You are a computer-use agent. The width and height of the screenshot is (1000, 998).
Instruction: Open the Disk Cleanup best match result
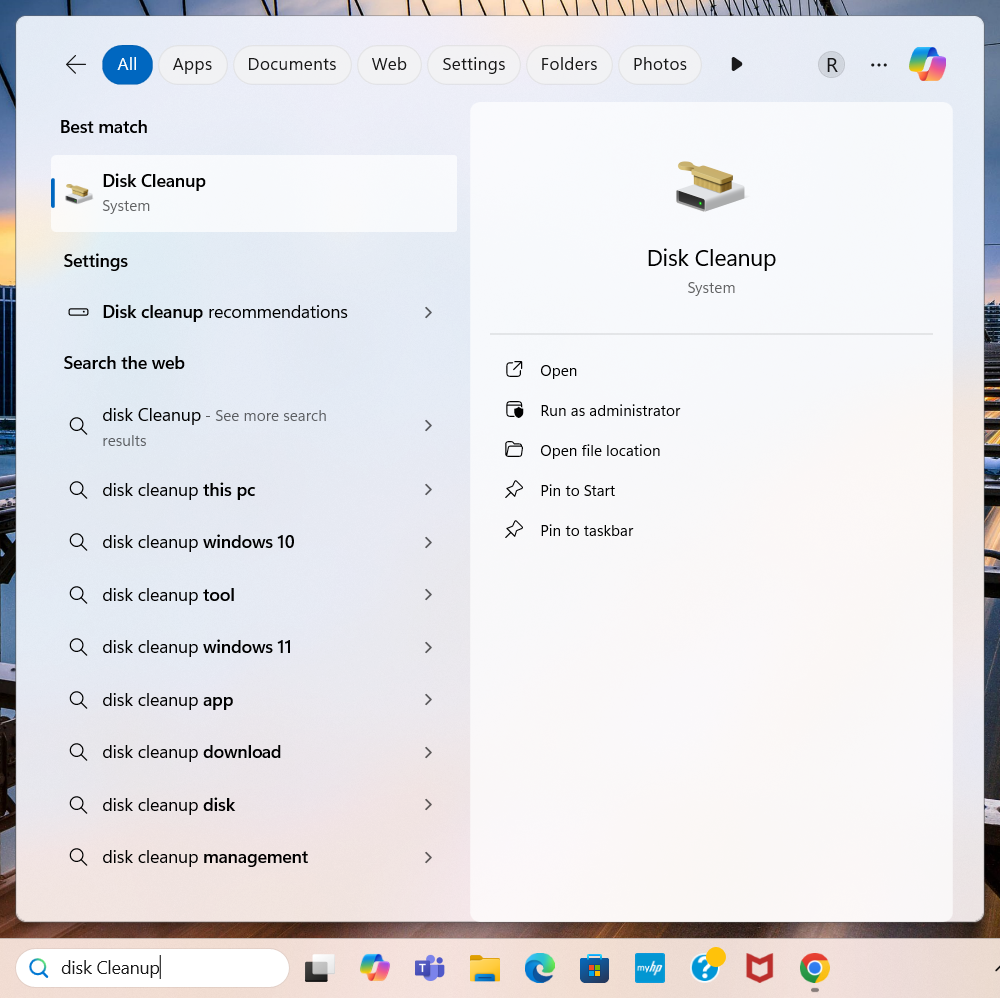click(254, 193)
